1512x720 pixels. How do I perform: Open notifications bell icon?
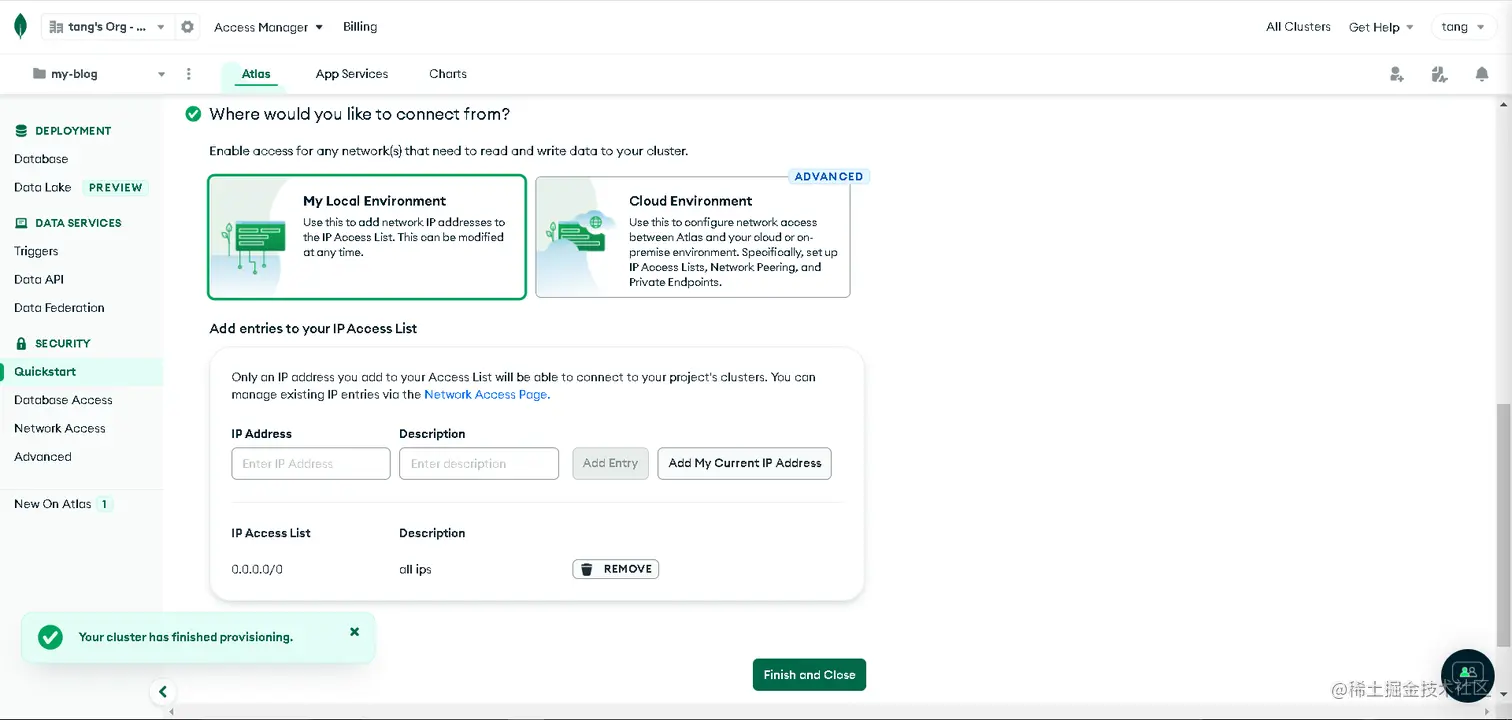tap(1482, 74)
